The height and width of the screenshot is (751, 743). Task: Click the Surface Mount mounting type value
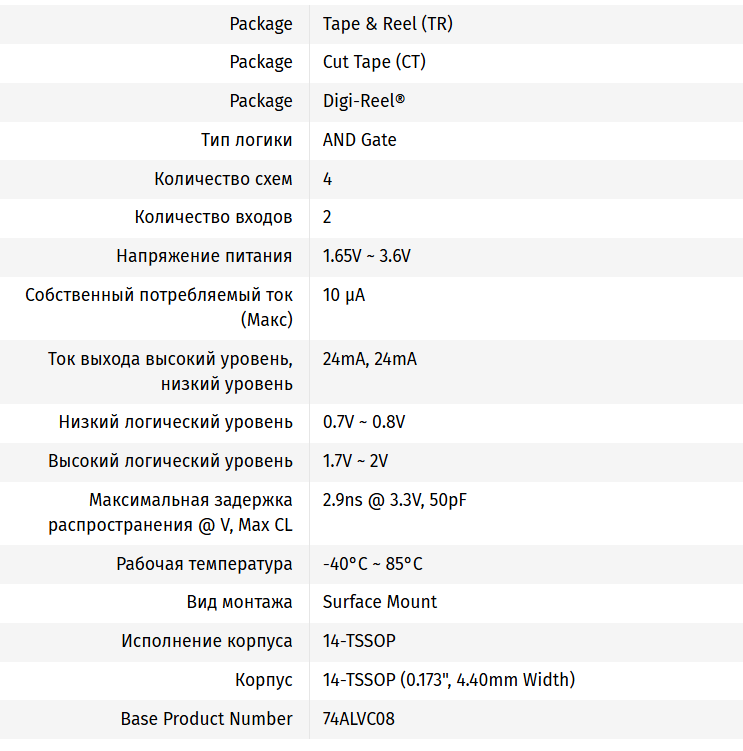click(380, 602)
